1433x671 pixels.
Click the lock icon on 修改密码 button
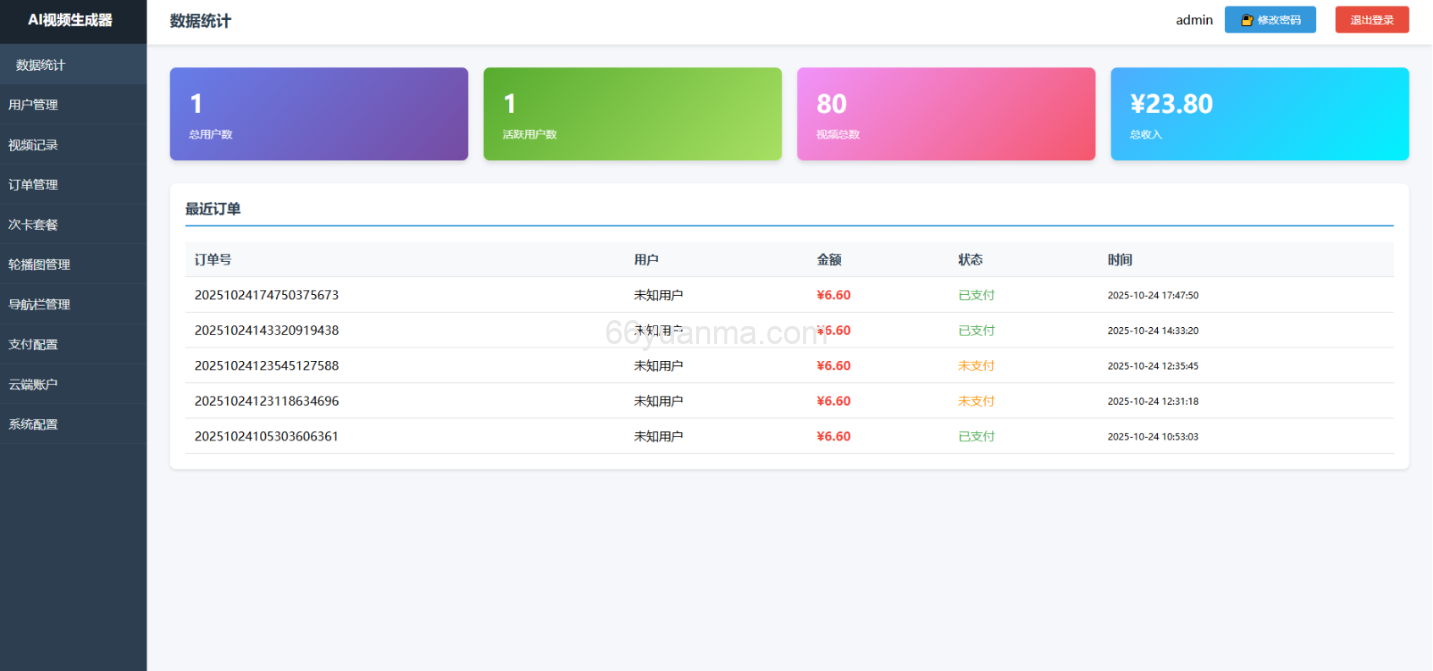tap(1245, 19)
